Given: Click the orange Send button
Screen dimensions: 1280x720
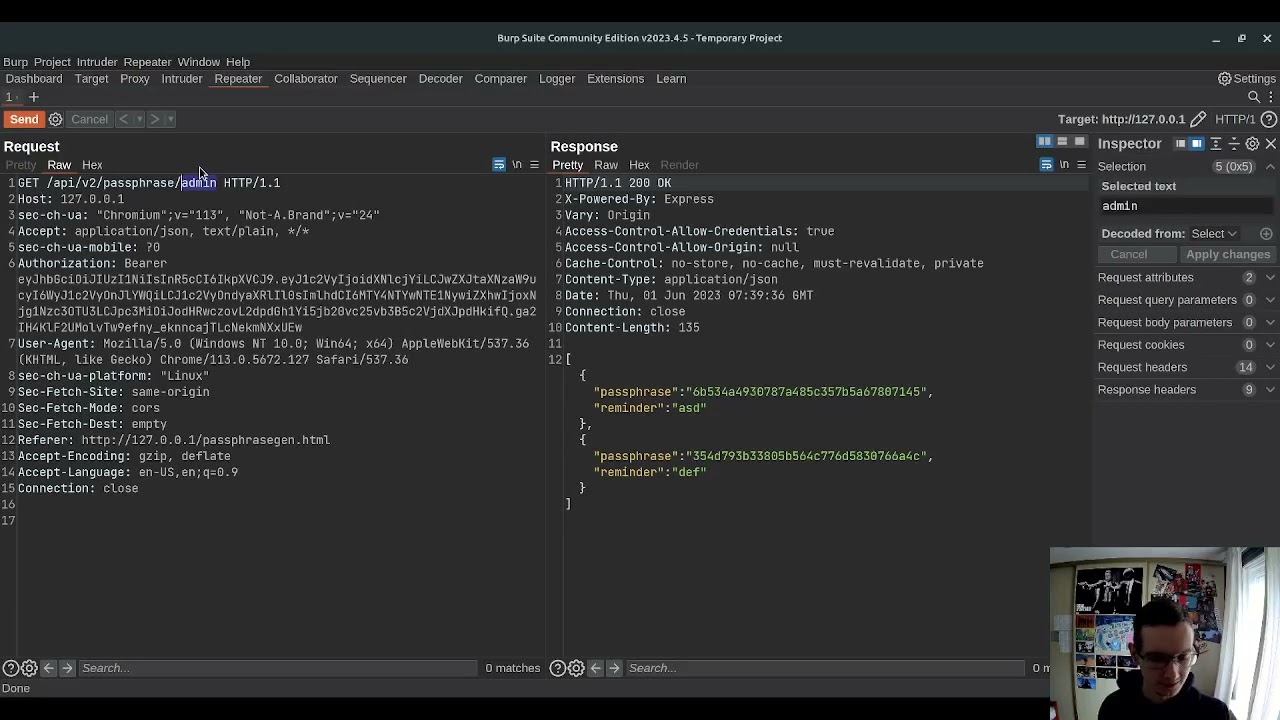Looking at the screenshot, I should tap(24, 119).
